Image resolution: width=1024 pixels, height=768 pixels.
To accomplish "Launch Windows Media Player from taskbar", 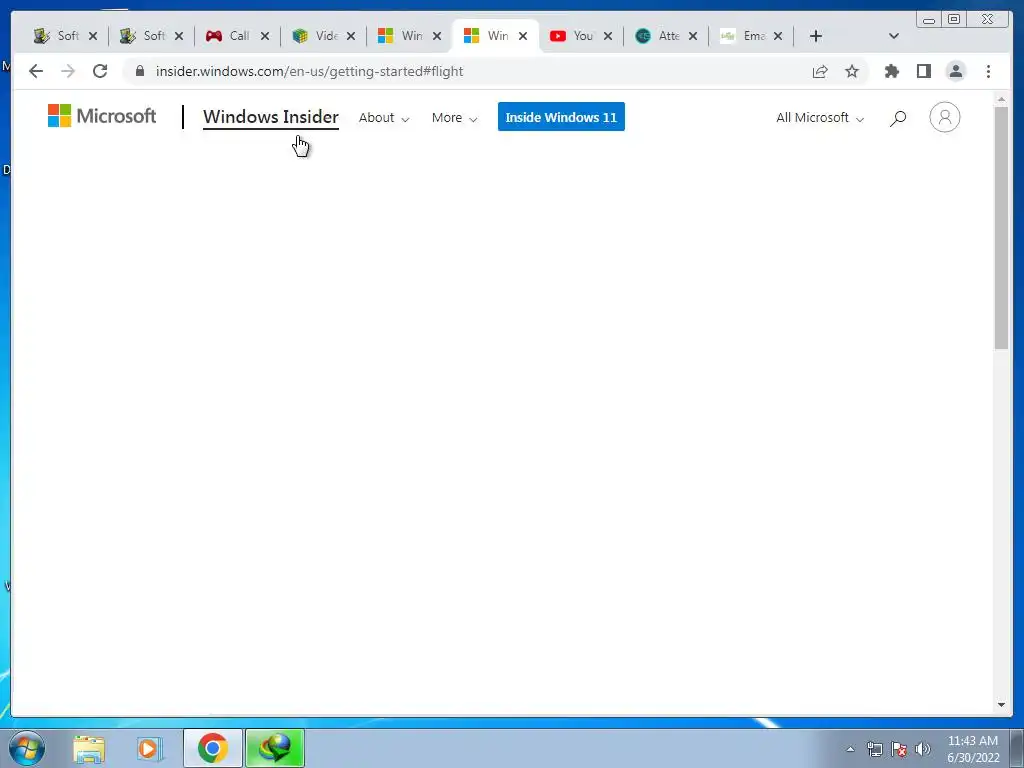I will (x=150, y=748).
